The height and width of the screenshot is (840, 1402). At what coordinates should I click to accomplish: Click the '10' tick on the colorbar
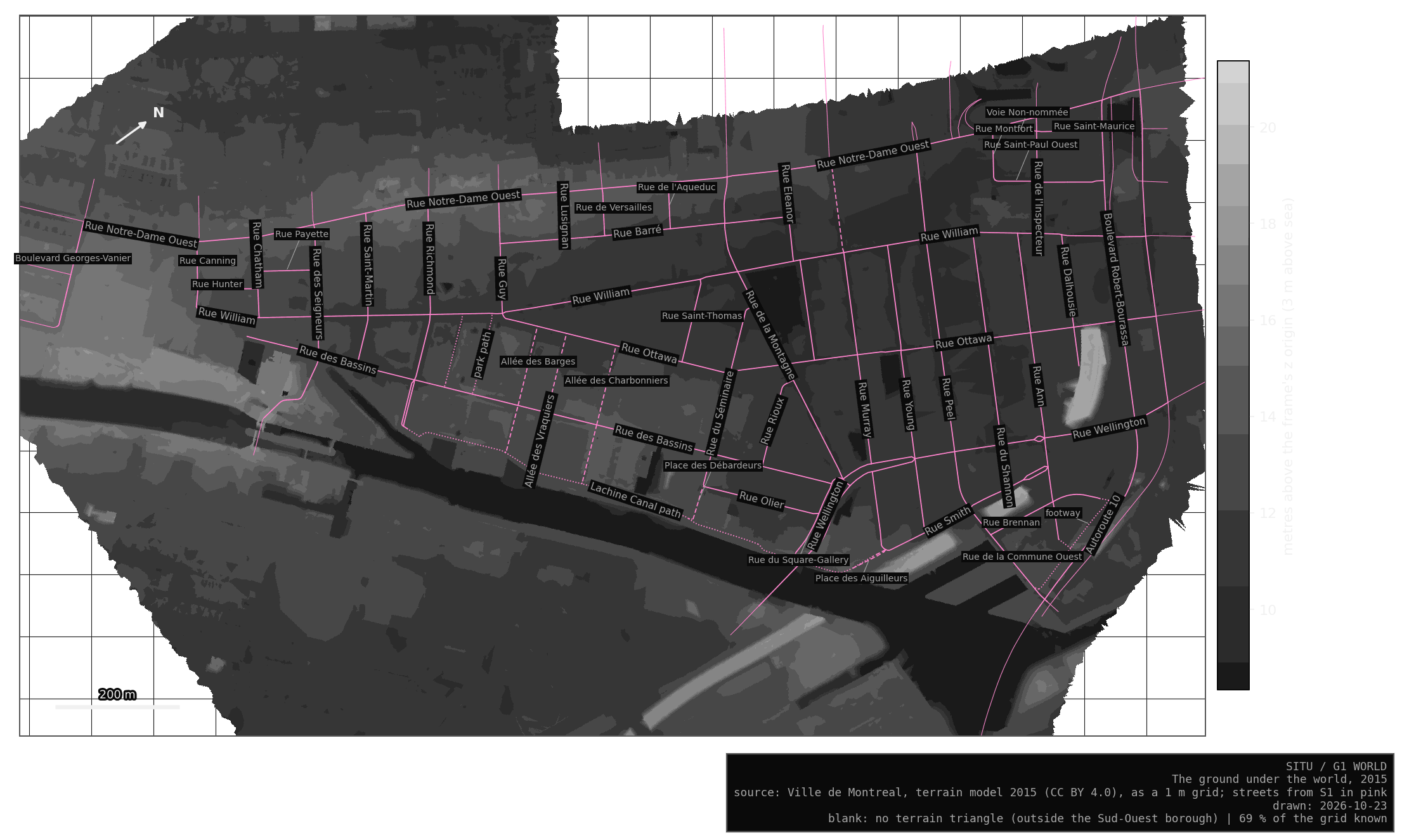tap(1268, 611)
